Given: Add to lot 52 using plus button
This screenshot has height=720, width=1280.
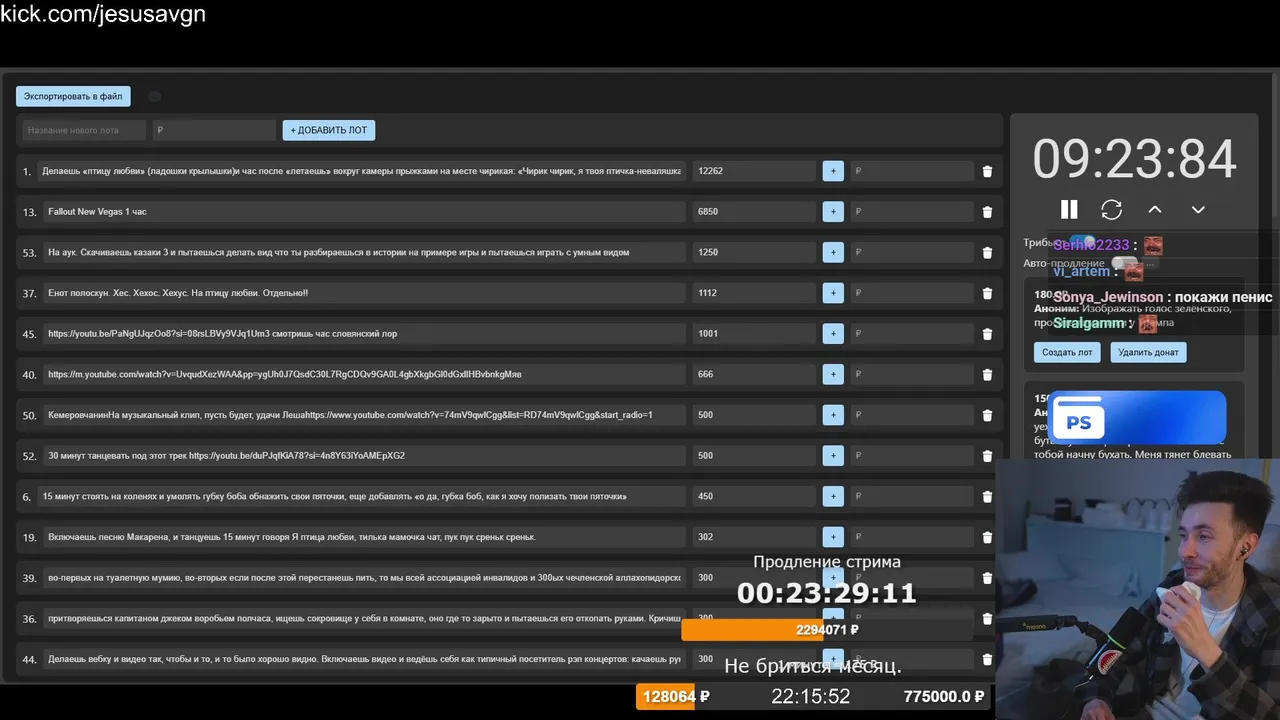Looking at the screenshot, I should pos(833,455).
